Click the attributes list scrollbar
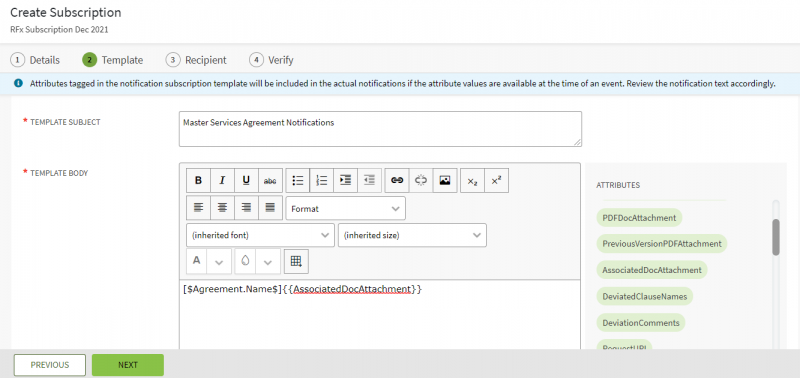This screenshot has width=800, height=378. click(776, 237)
